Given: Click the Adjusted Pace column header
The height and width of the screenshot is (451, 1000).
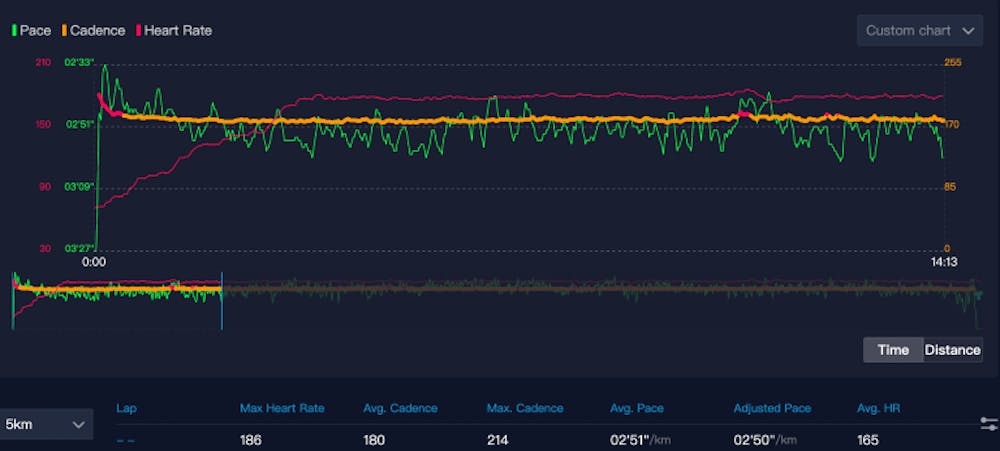Looking at the screenshot, I should point(772,408).
